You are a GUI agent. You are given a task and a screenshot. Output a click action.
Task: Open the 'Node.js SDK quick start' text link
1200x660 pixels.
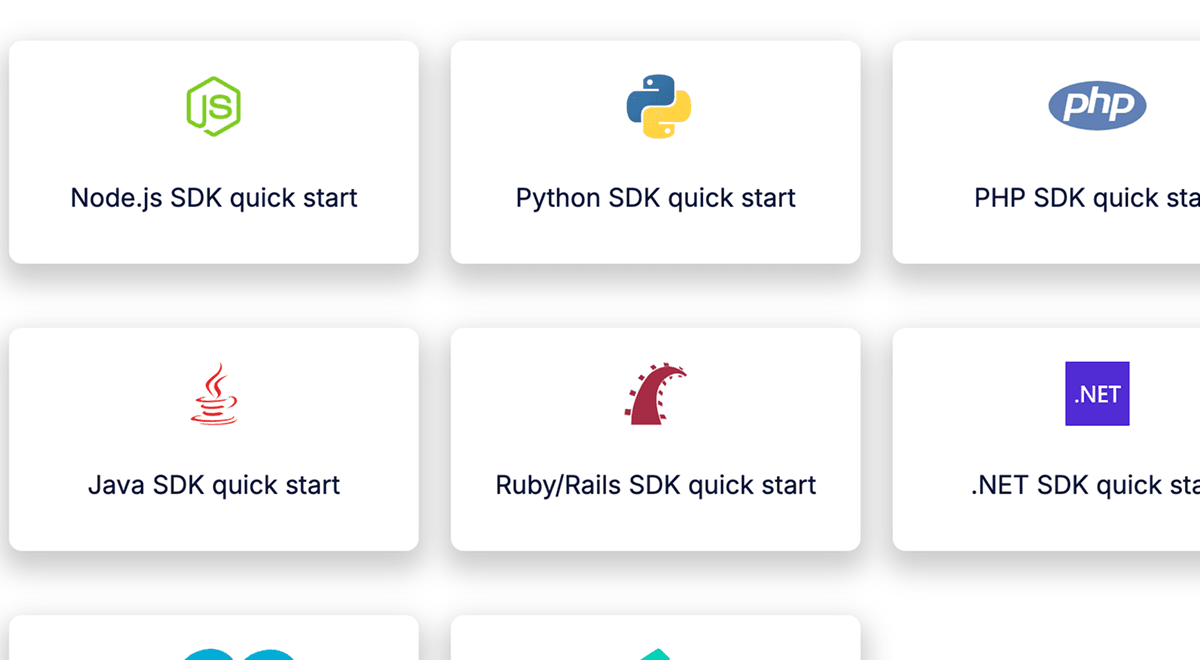214,198
